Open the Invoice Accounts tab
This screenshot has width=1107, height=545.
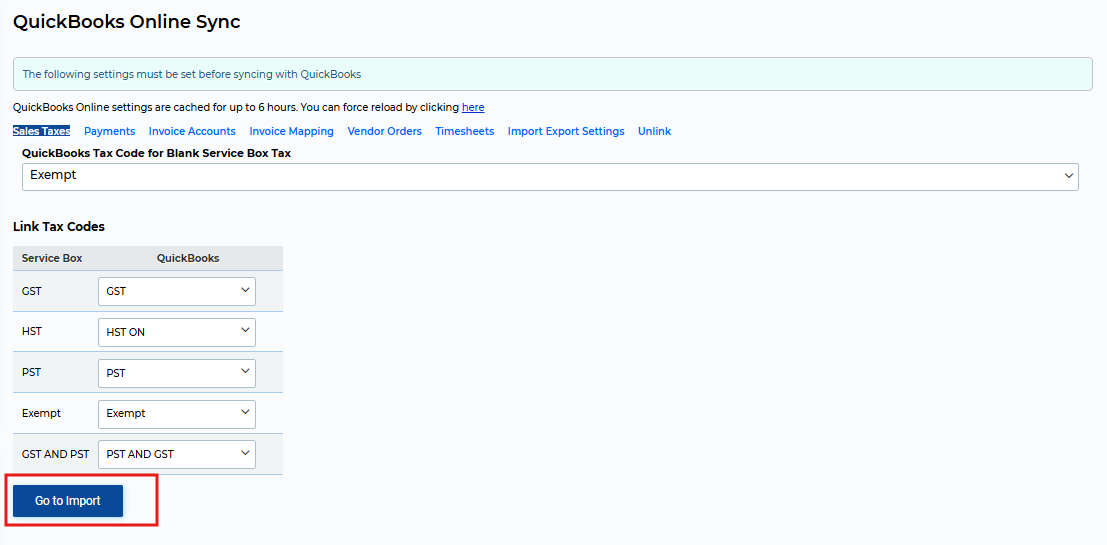(x=192, y=131)
